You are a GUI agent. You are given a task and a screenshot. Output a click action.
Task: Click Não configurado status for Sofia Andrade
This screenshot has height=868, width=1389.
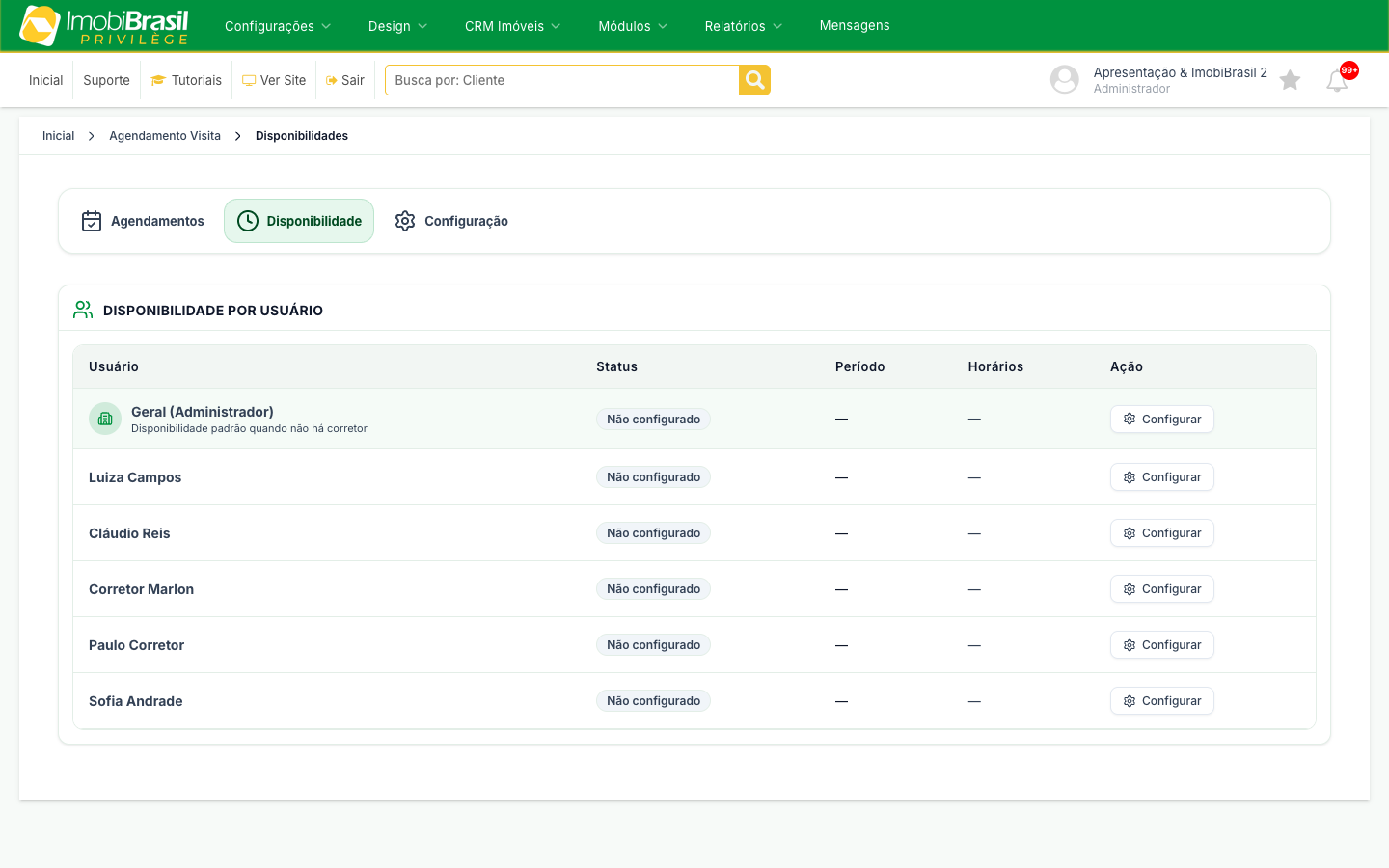click(653, 701)
